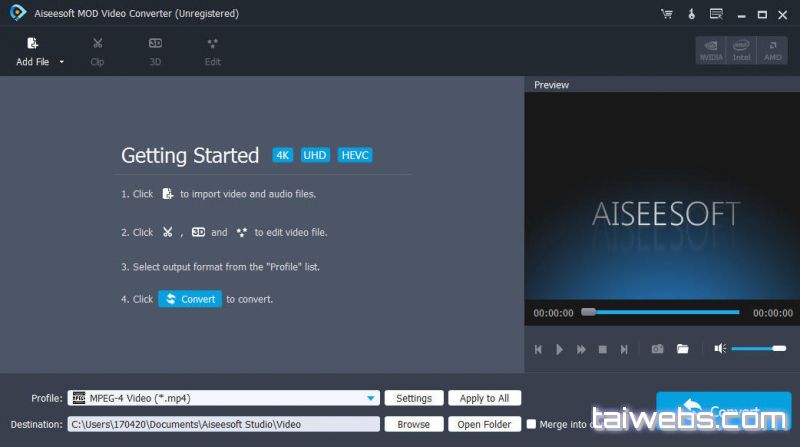Toggle Intel hardware acceleration

coord(741,50)
